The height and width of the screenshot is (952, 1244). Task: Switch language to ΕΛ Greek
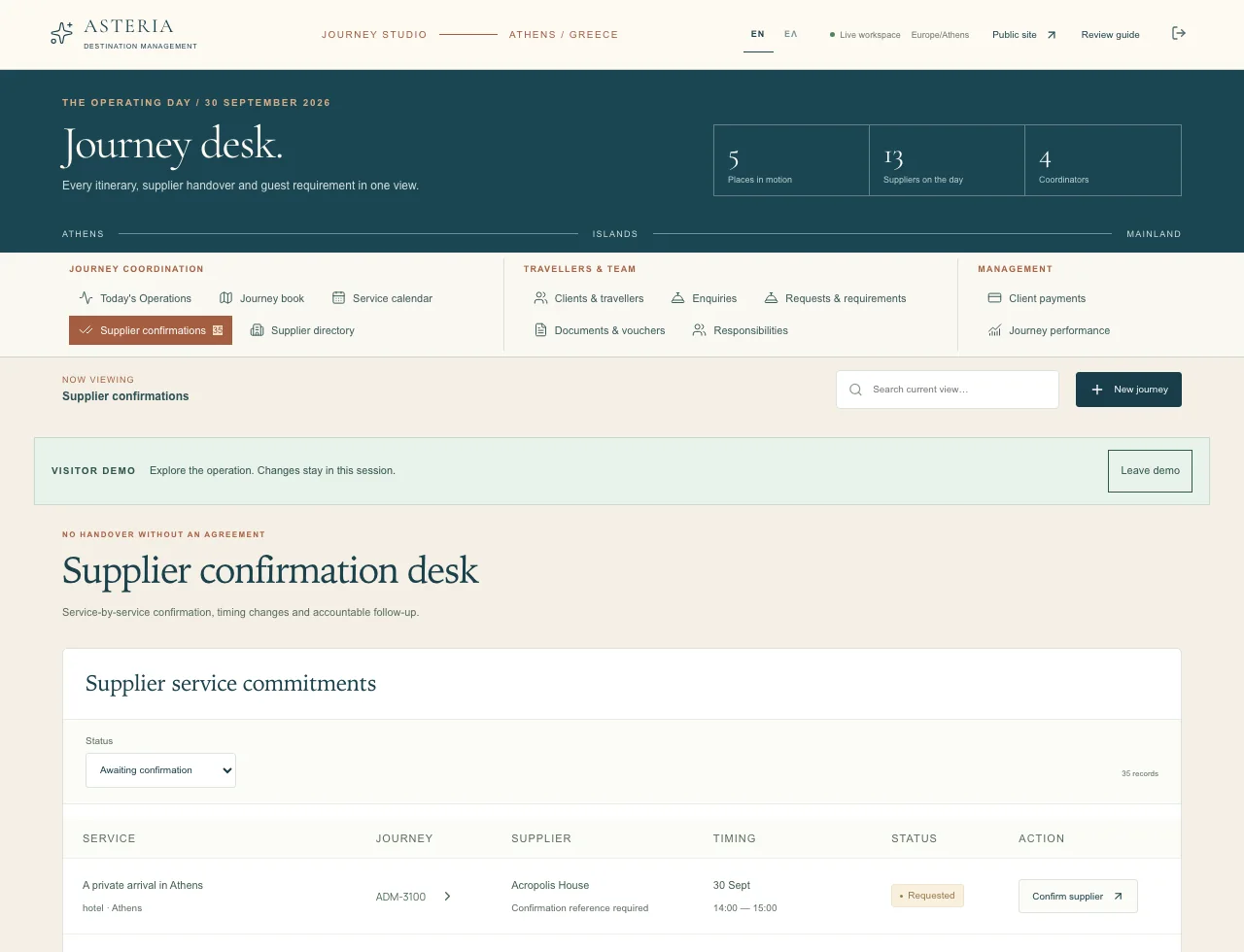point(791,34)
